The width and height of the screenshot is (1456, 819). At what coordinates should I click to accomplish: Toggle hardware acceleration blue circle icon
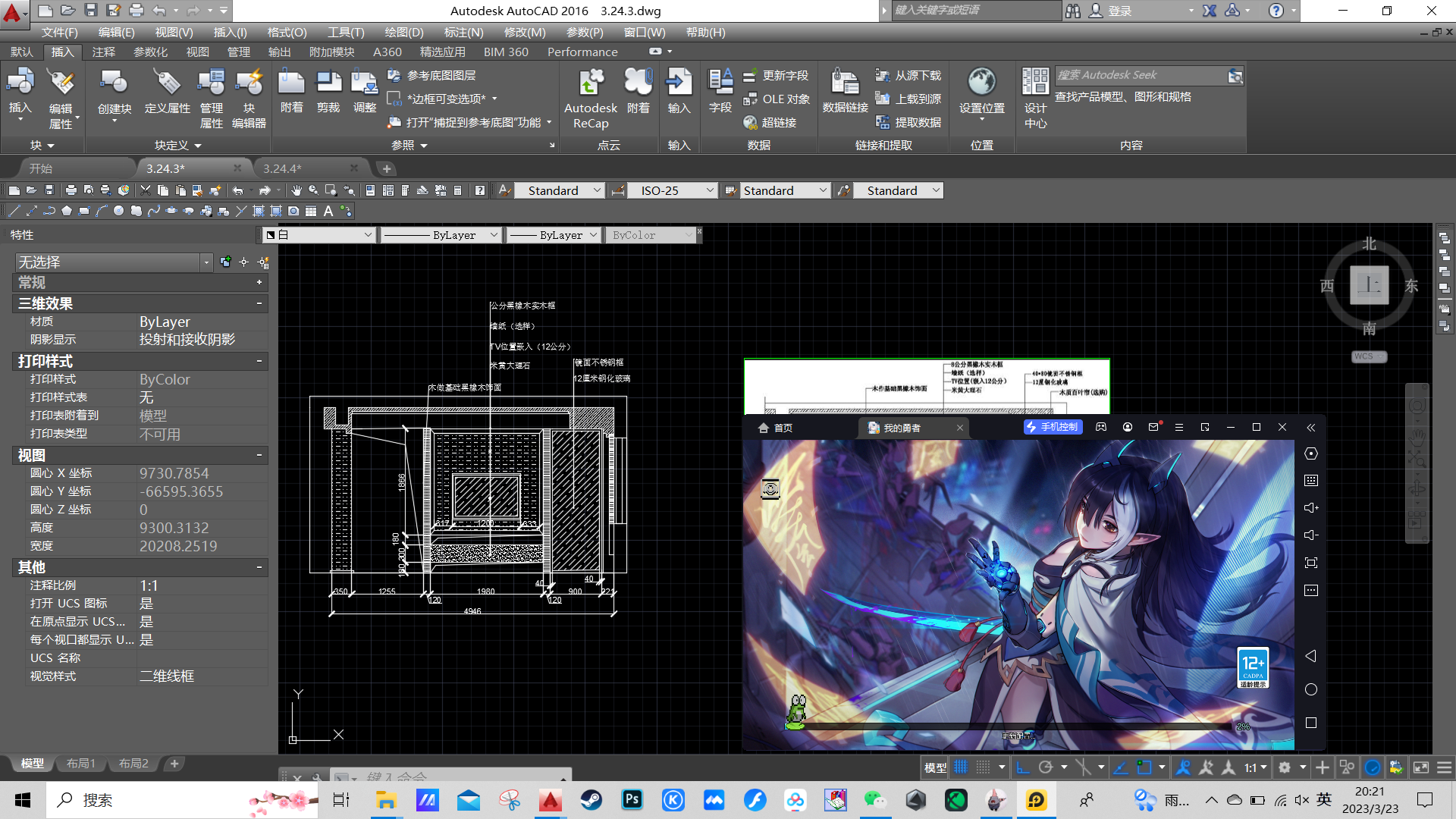(x=1373, y=767)
